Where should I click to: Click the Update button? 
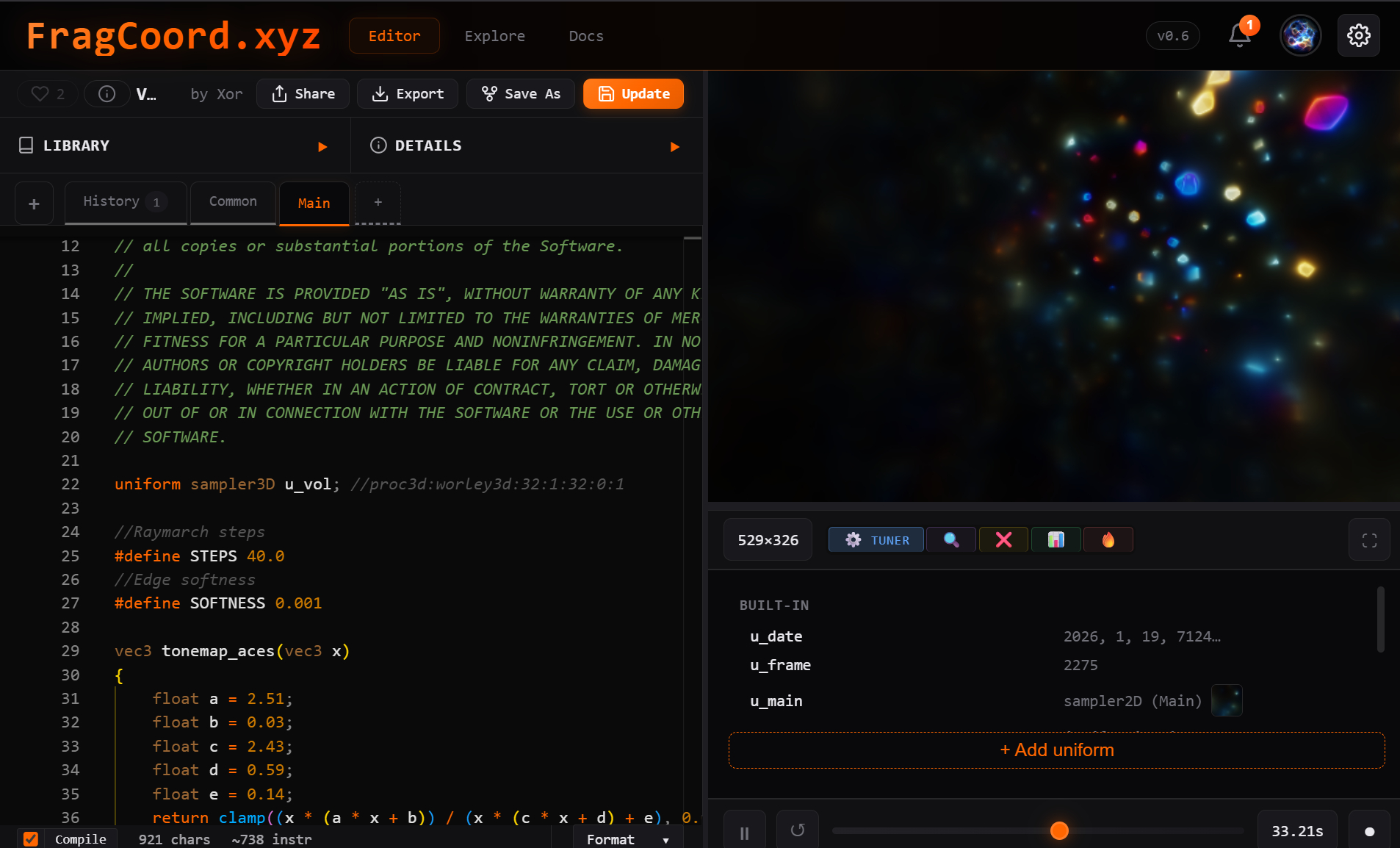pos(633,94)
